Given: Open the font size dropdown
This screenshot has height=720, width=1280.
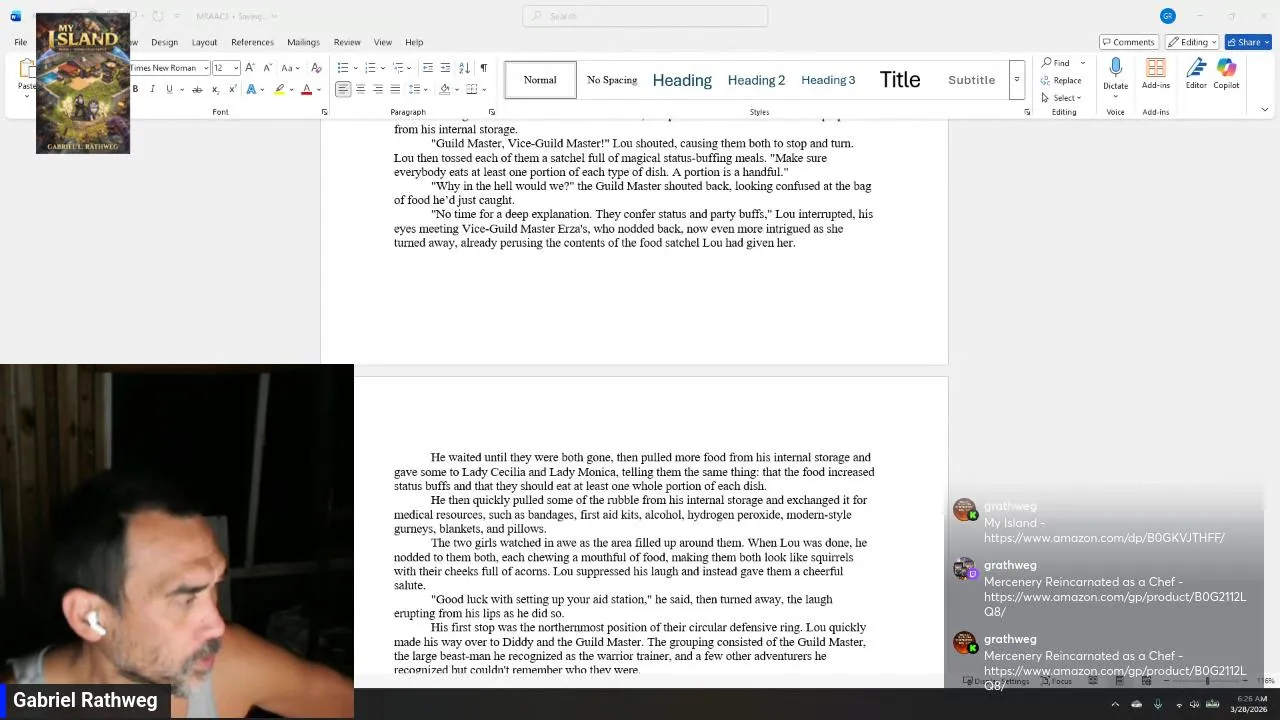Looking at the screenshot, I should 236,68.
